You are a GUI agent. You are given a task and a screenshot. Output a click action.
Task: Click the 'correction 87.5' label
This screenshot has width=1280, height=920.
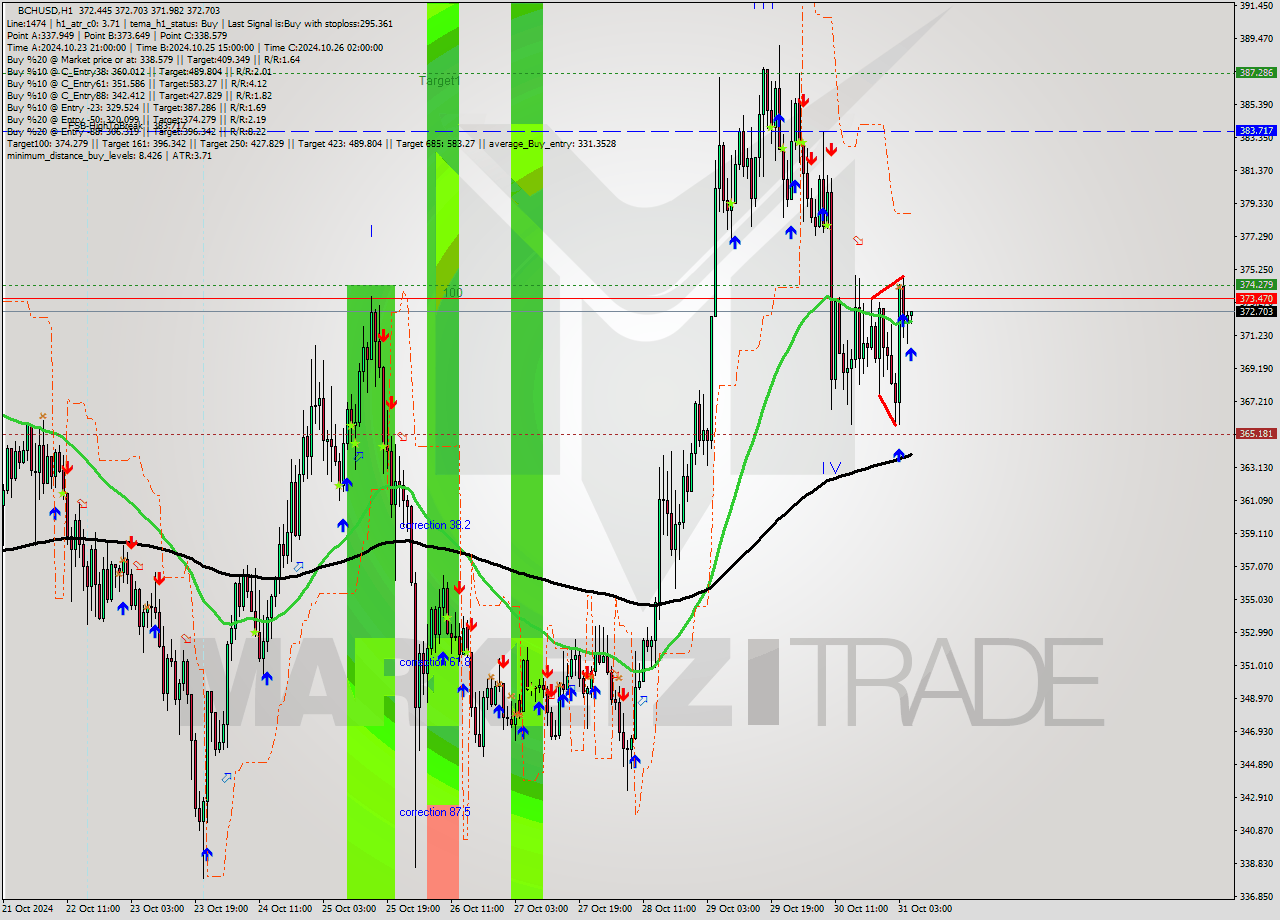pyautogui.click(x=435, y=812)
